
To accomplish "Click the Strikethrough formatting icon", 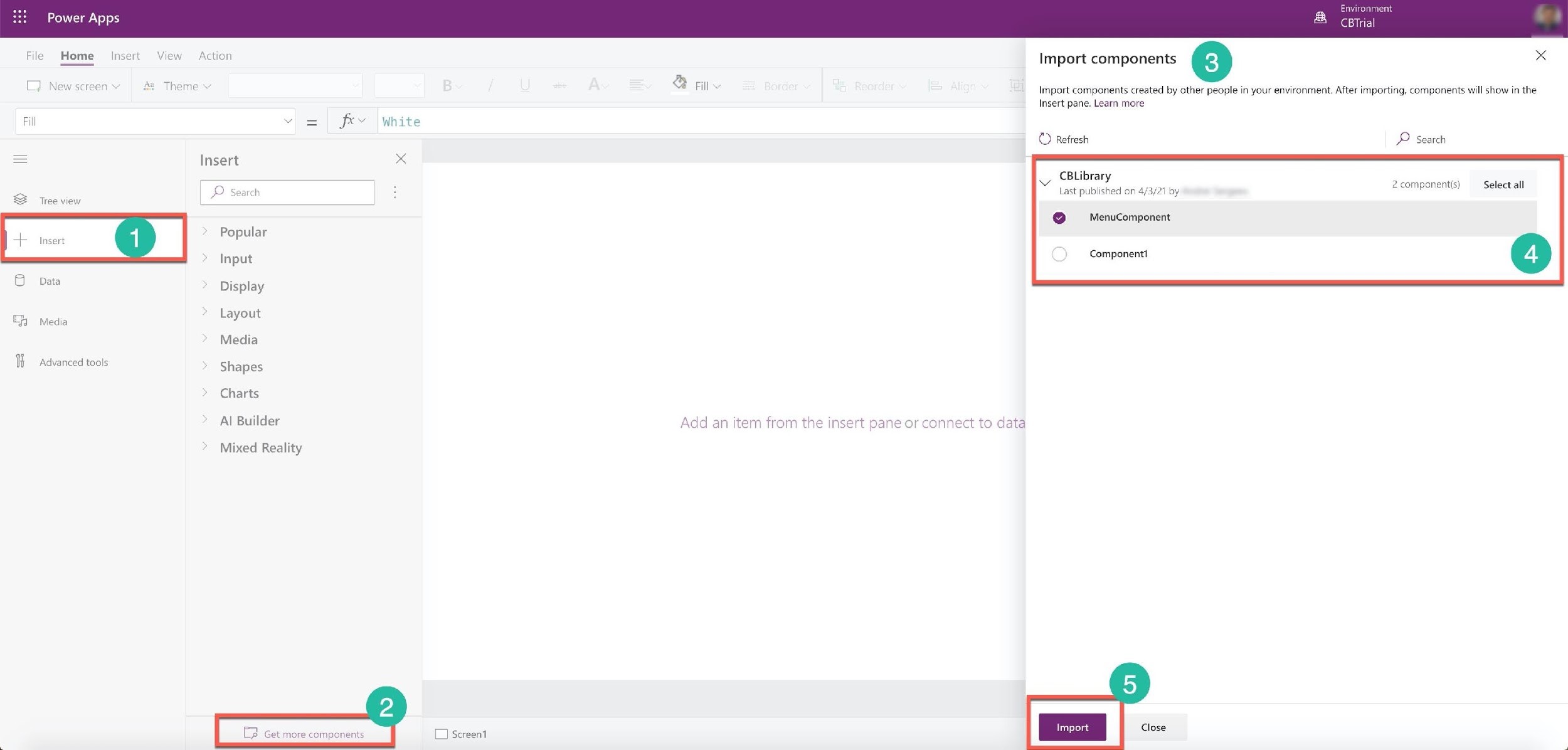I will click(x=559, y=86).
